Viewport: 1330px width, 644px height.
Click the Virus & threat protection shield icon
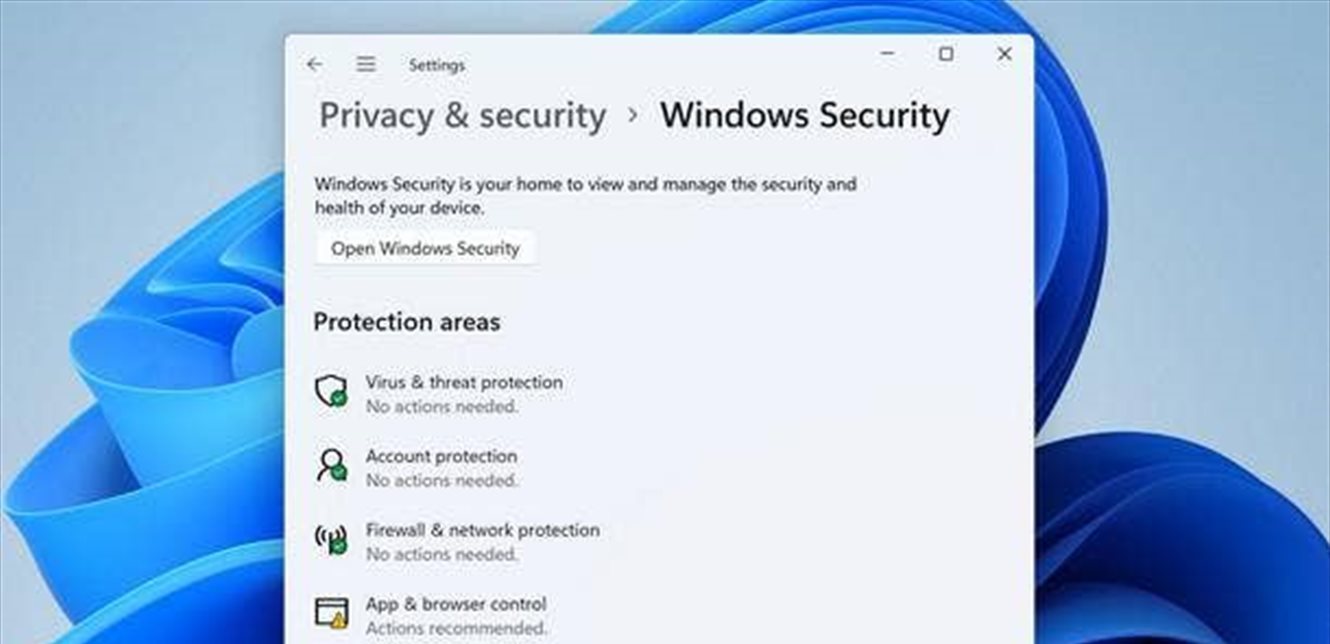(x=331, y=391)
